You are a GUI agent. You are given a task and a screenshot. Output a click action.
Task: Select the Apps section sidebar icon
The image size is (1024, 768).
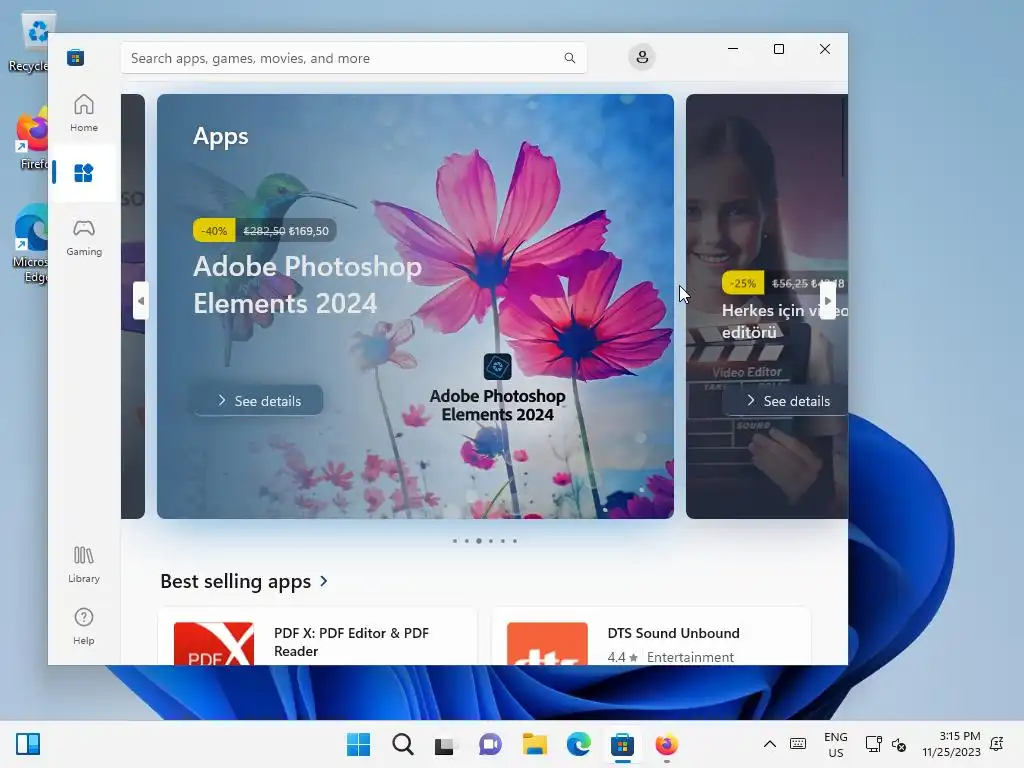coord(84,173)
